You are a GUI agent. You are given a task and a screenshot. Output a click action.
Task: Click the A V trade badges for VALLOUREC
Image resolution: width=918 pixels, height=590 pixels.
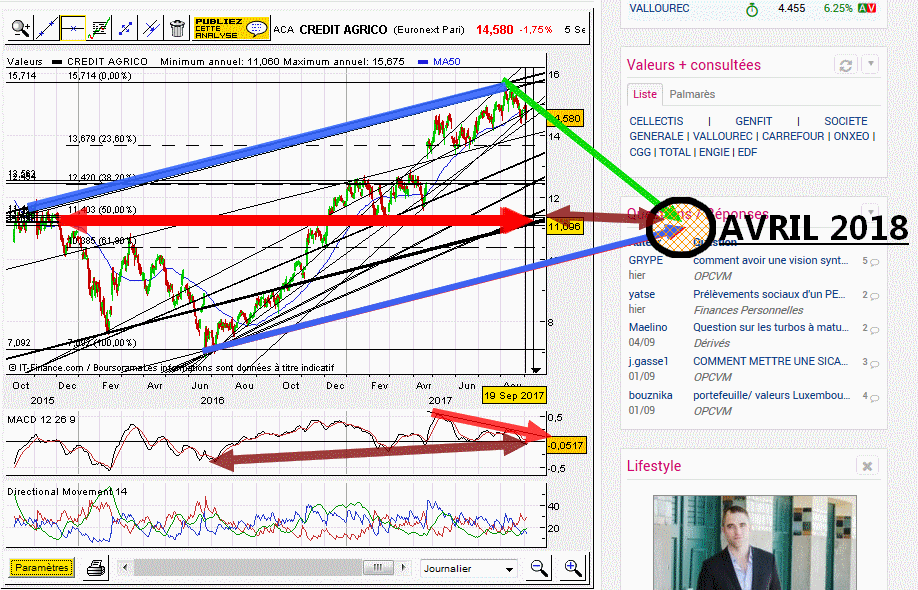pos(867,8)
